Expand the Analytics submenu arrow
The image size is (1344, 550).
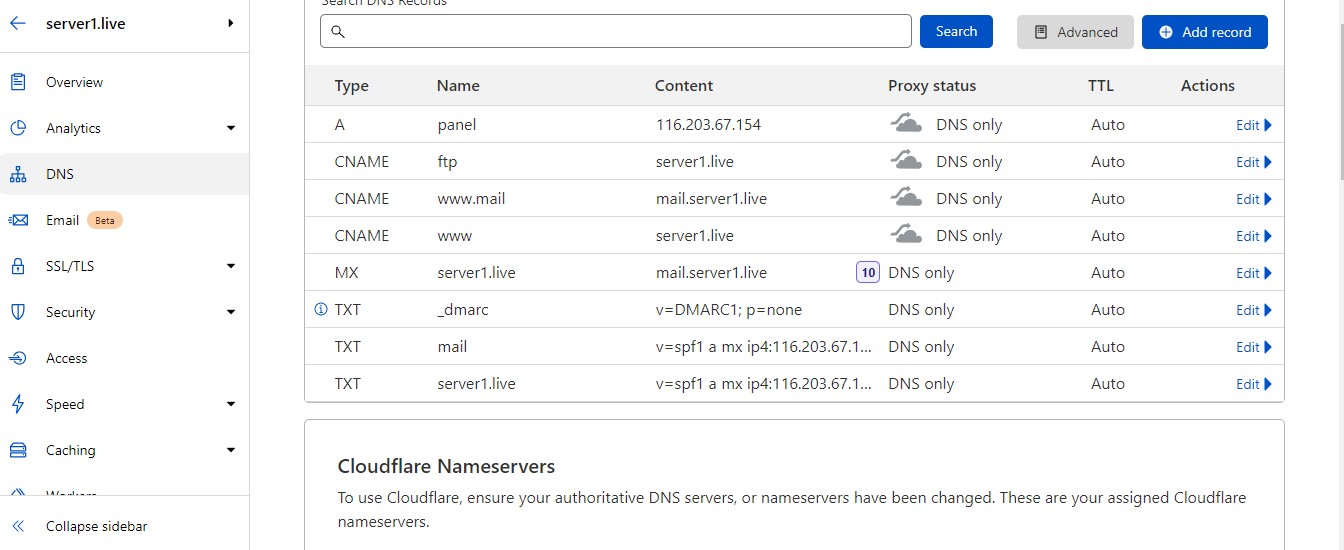coord(231,128)
